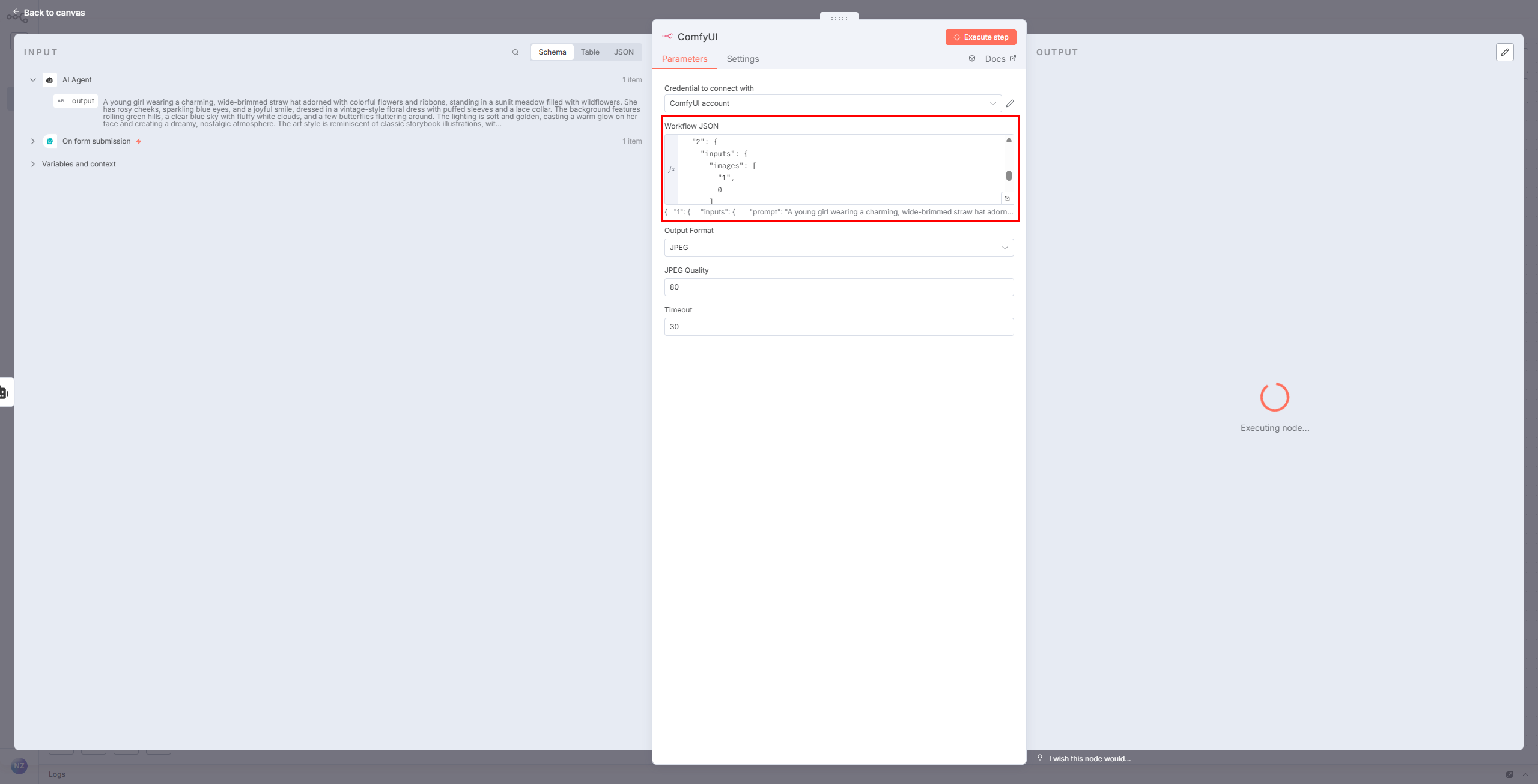Click the drag handle above ComfyUI panel
Screen dimensions: 1538x784
coord(839,18)
